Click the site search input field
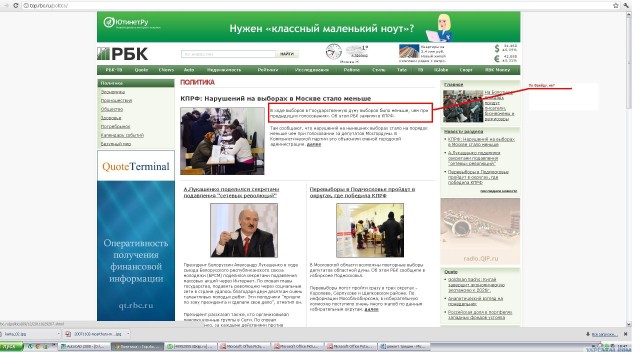 pyautogui.click(x=228, y=54)
